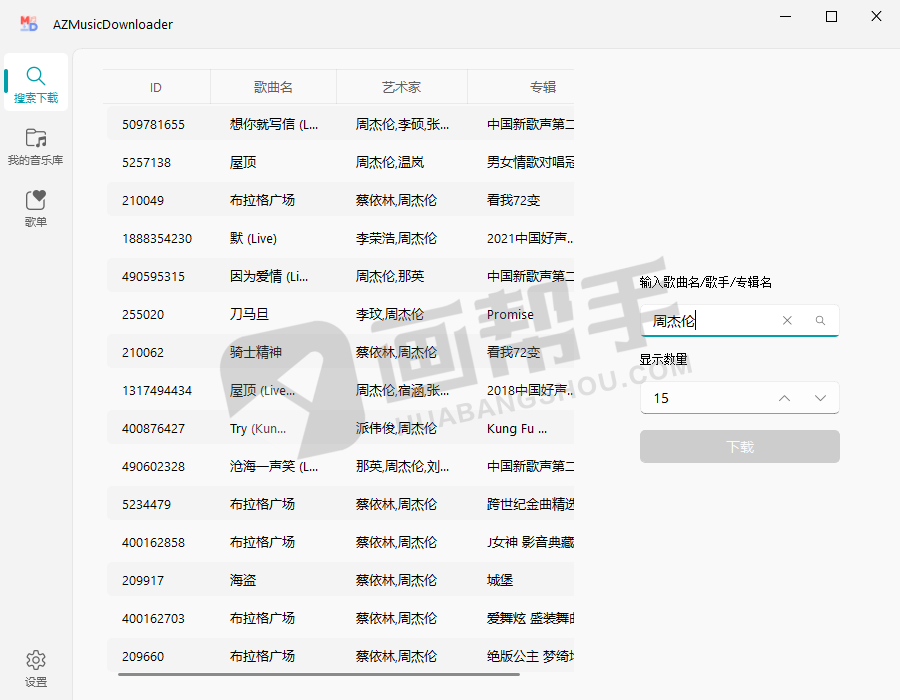Select song 刀马旦

249,314
